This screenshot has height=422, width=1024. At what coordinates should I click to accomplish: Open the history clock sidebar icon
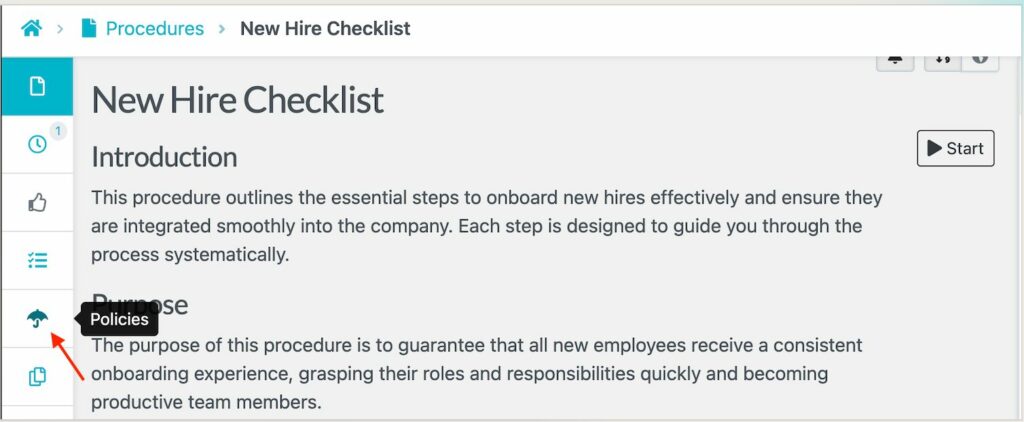click(x=37, y=144)
